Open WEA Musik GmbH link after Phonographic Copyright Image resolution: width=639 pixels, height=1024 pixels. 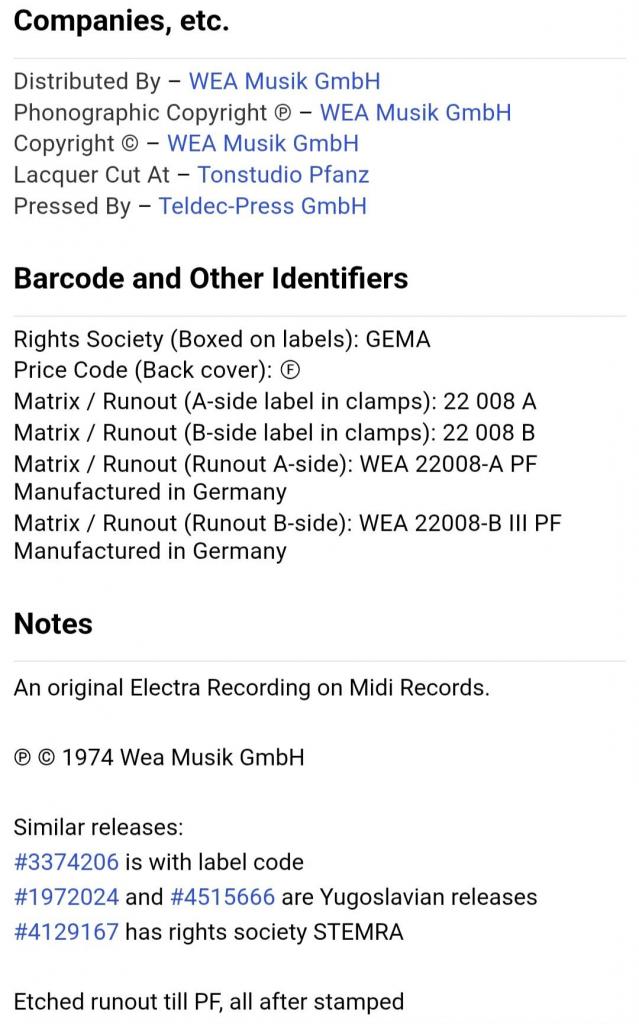(415, 112)
